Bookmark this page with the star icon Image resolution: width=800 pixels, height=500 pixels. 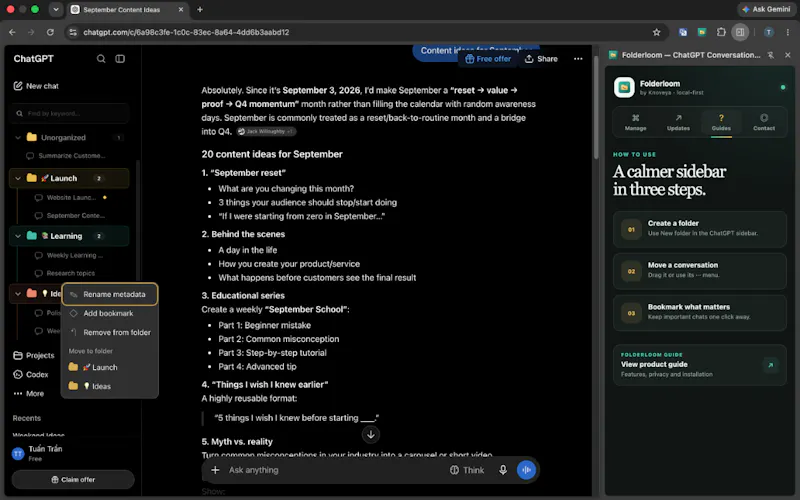click(656, 32)
